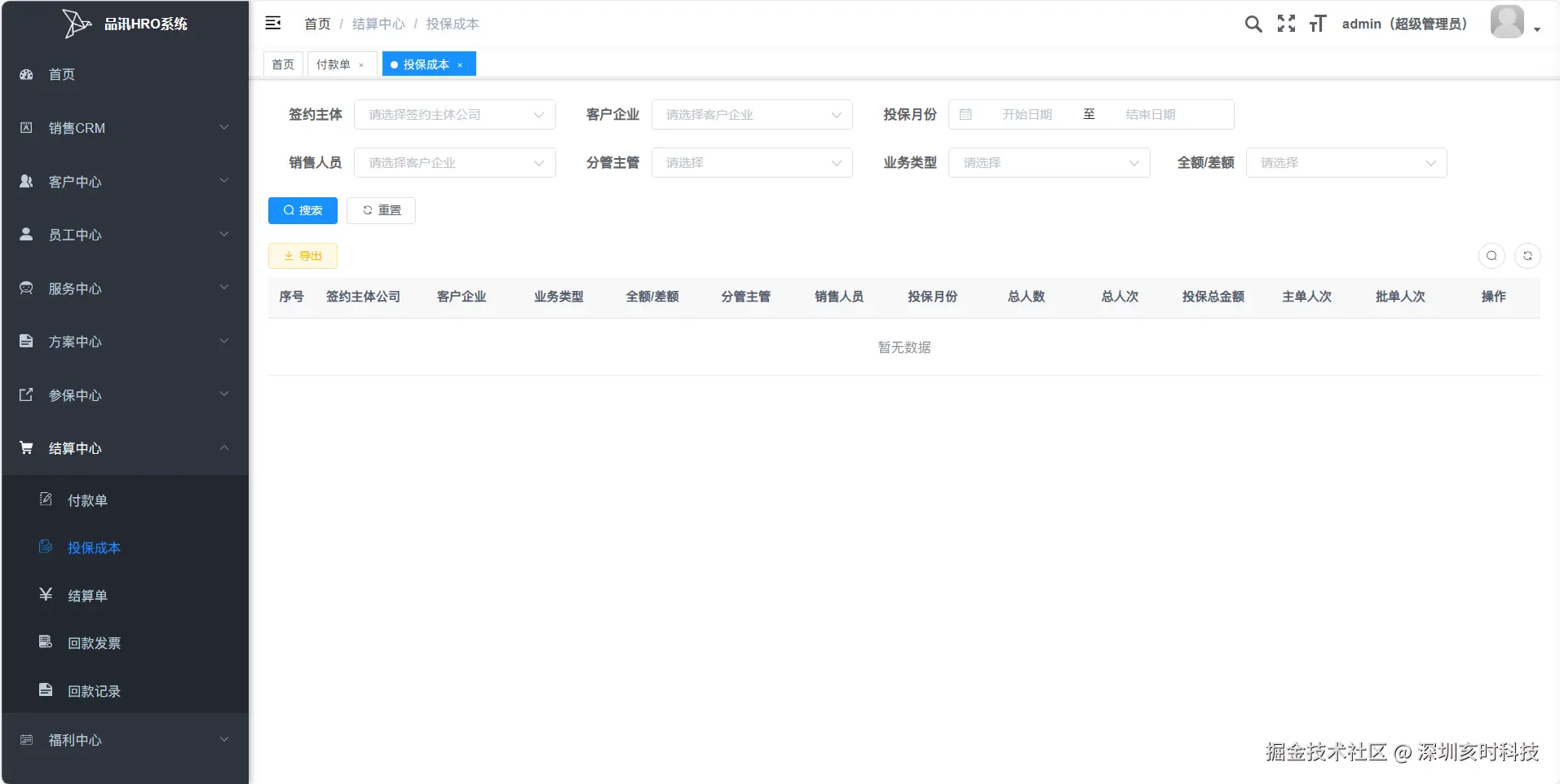
Task: Click the 付款单 edit icon in submenu
Action: 46,500
